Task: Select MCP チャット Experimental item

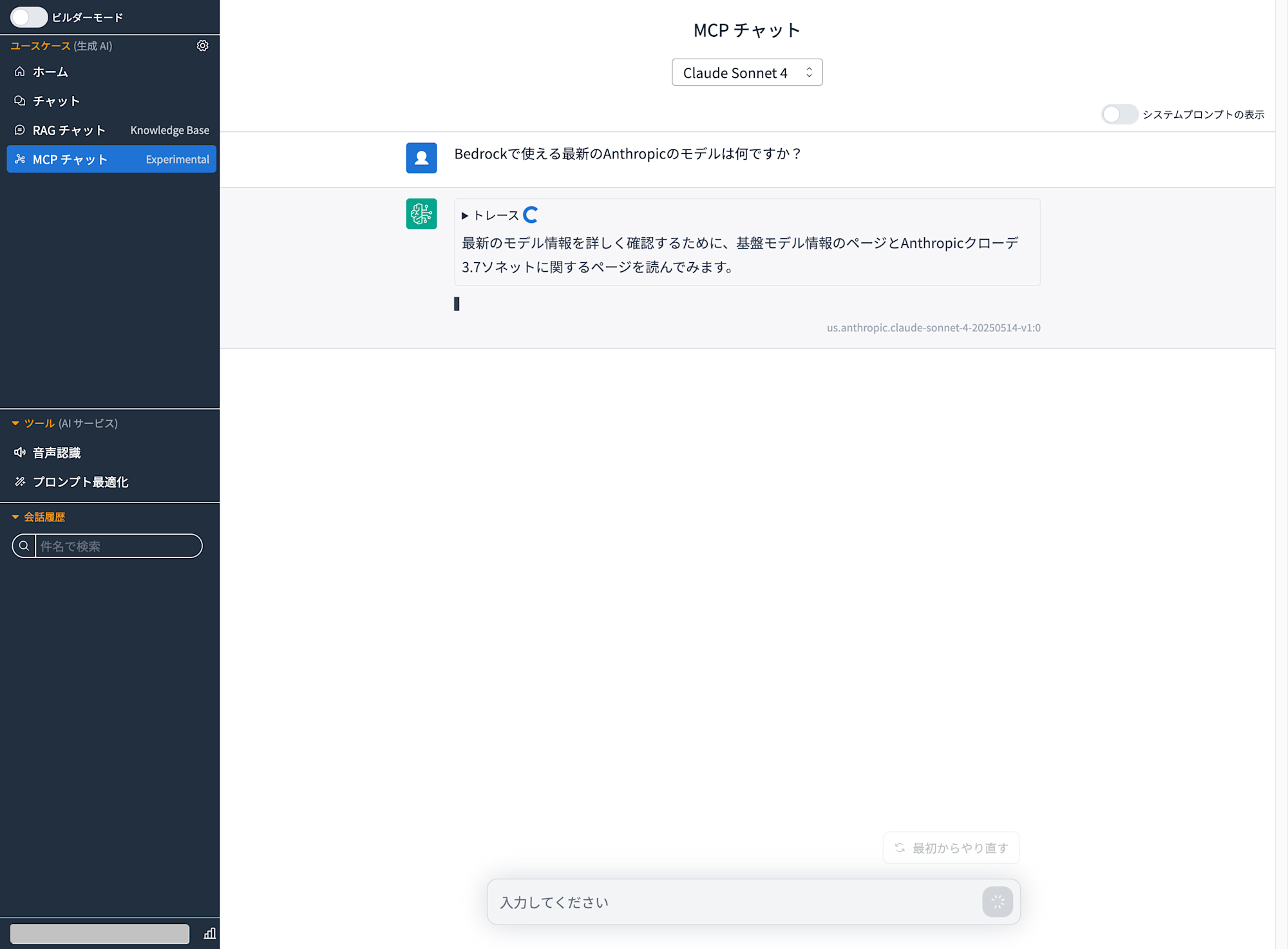Action: pos(111,159)
